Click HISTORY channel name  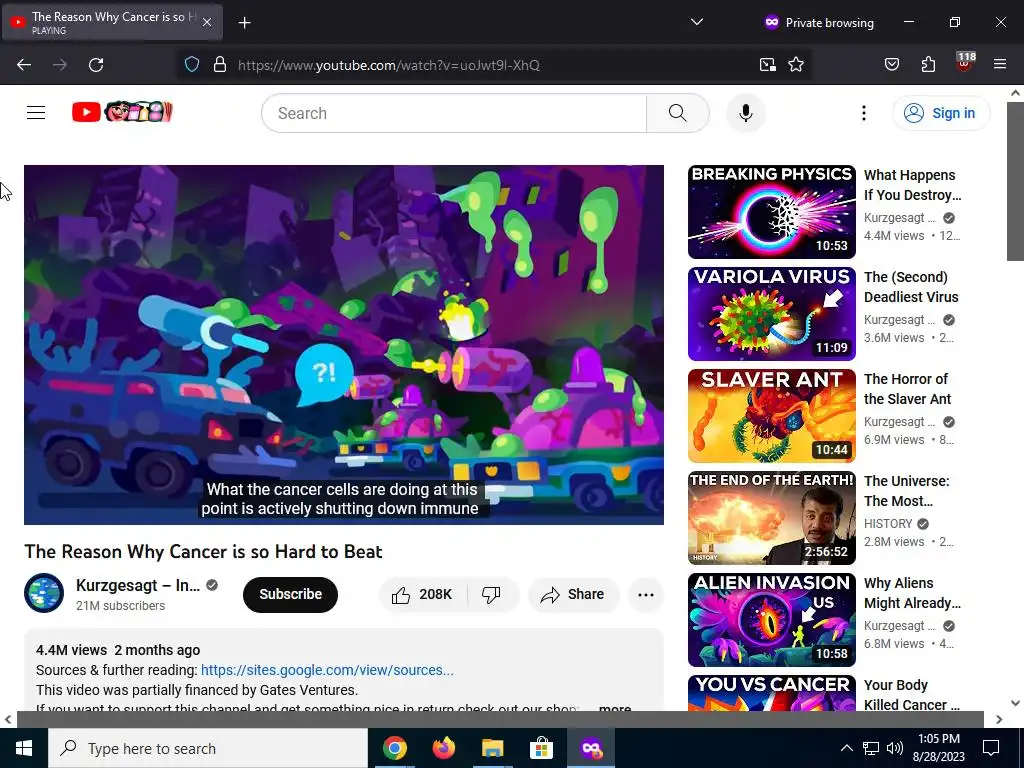pyautogui.click(x=888, y=524)
